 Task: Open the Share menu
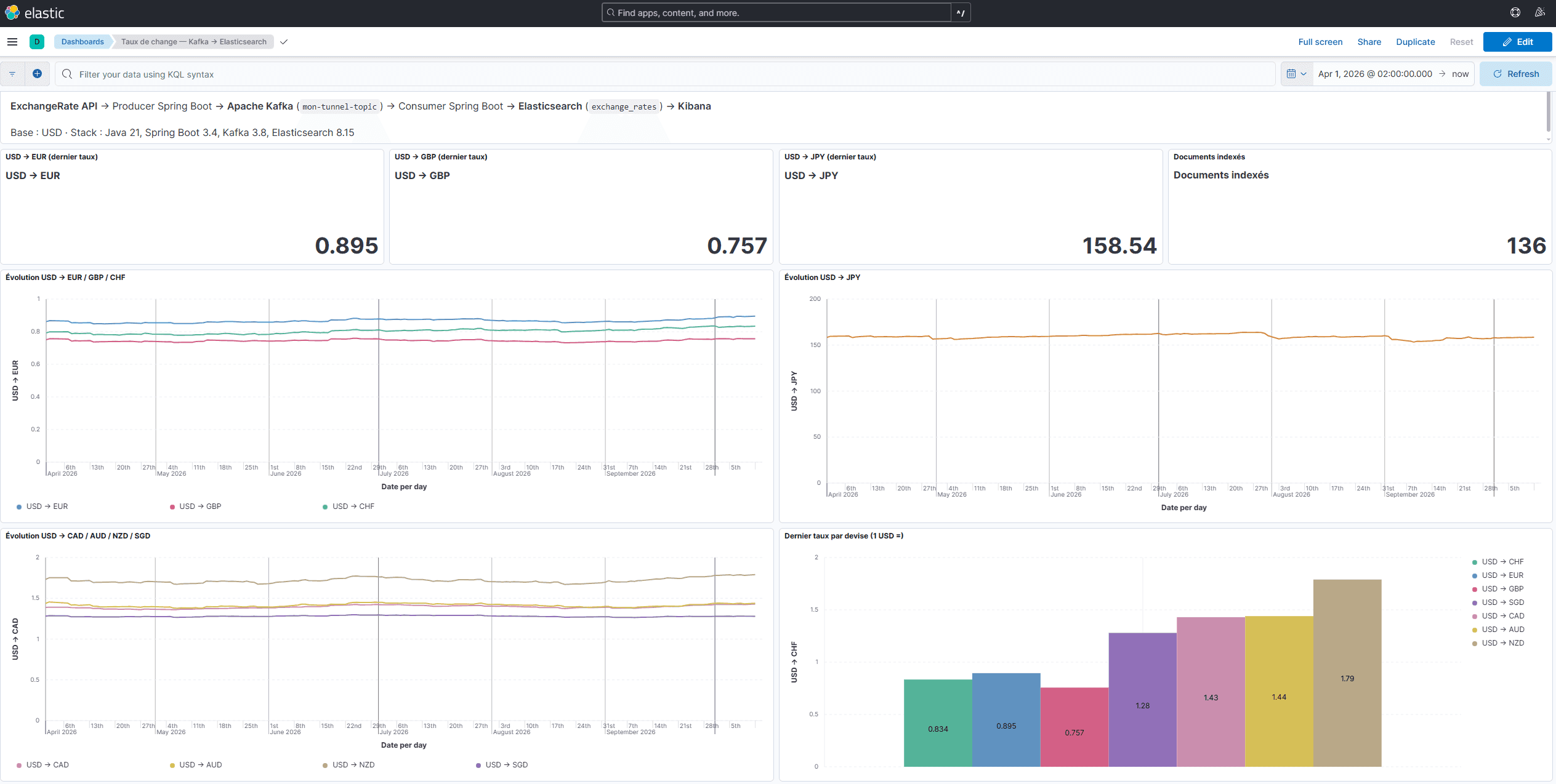1369,42
